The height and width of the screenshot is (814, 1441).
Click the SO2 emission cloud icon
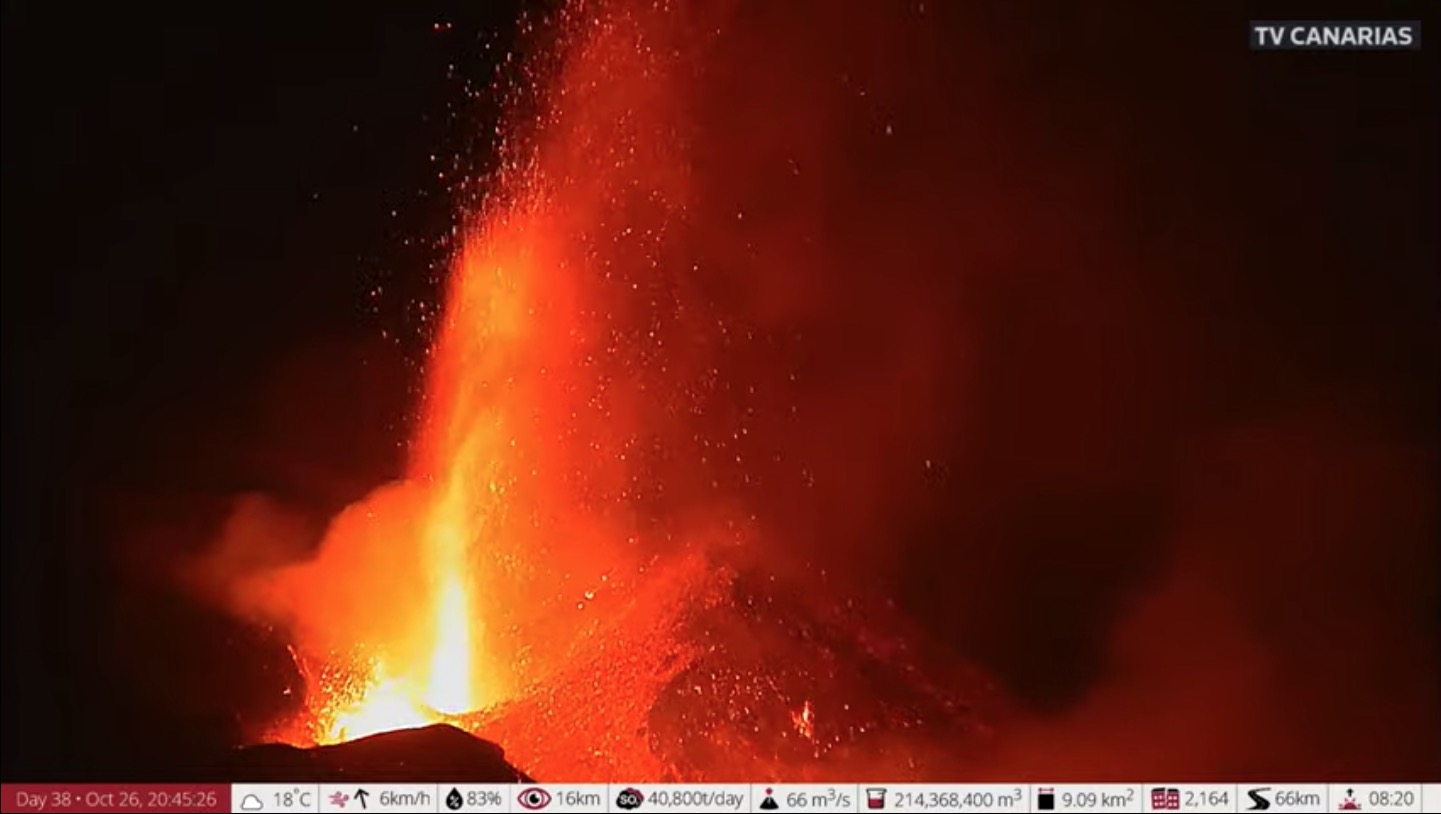629,799
